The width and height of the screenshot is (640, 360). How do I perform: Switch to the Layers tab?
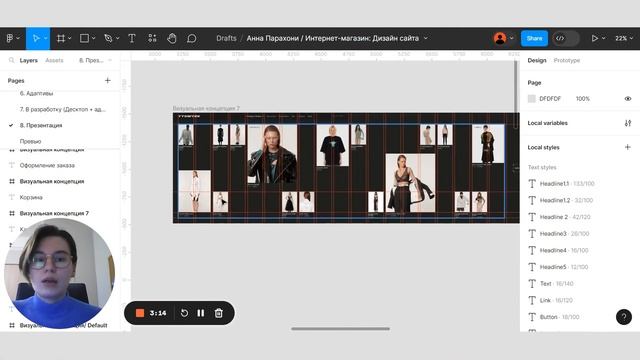(29, 60)
